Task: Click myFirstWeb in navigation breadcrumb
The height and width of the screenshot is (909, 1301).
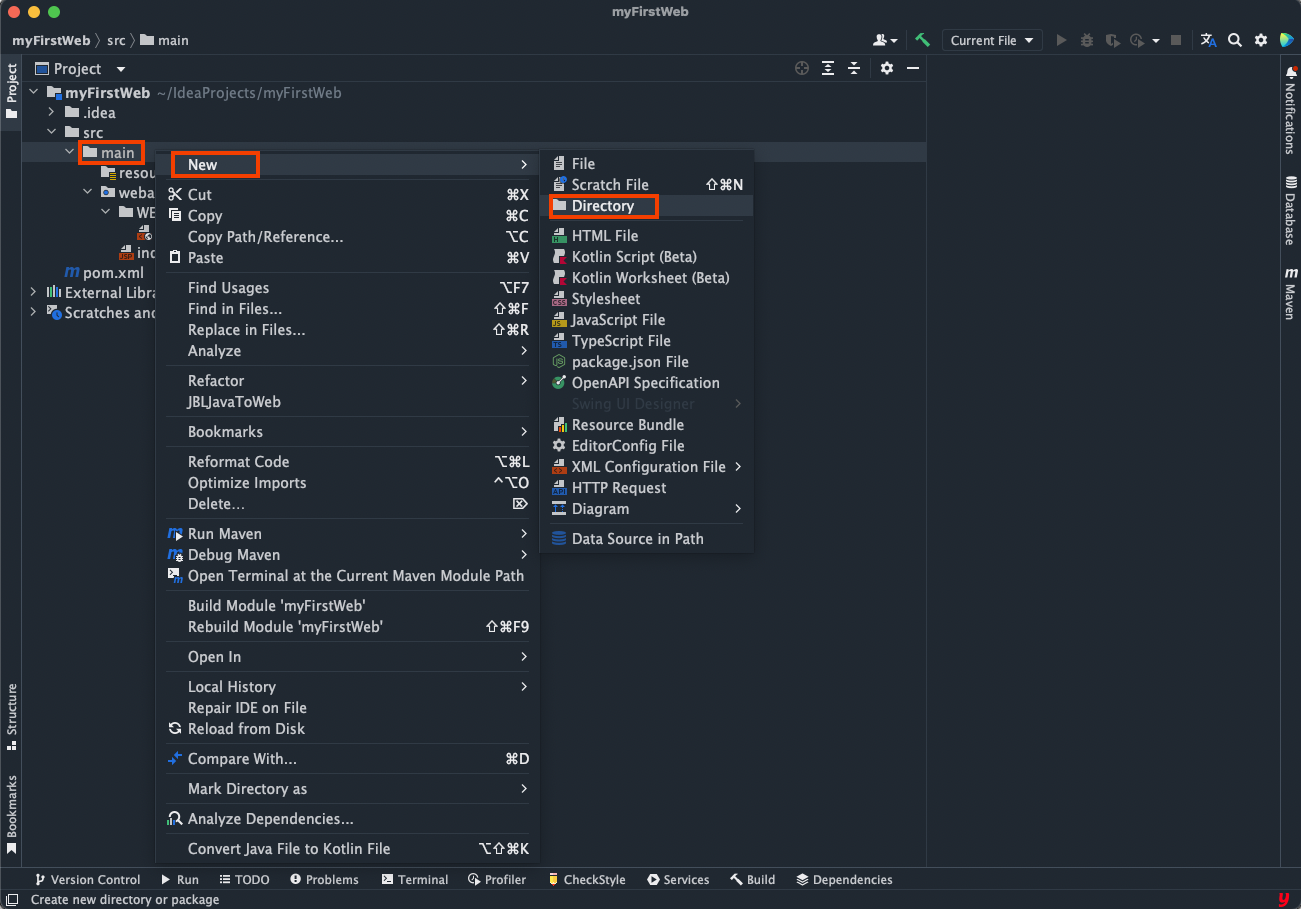Action: 51,40
